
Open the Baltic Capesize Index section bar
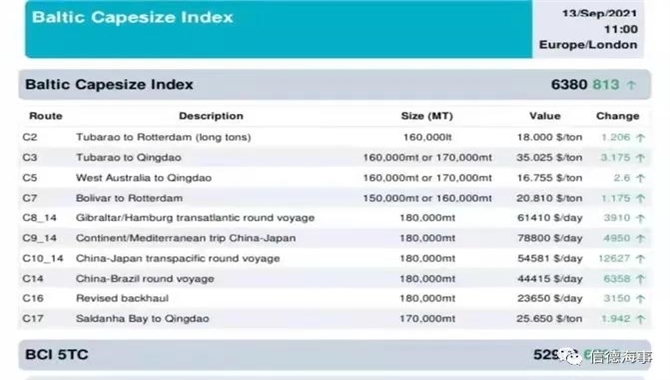pos(335,85)
